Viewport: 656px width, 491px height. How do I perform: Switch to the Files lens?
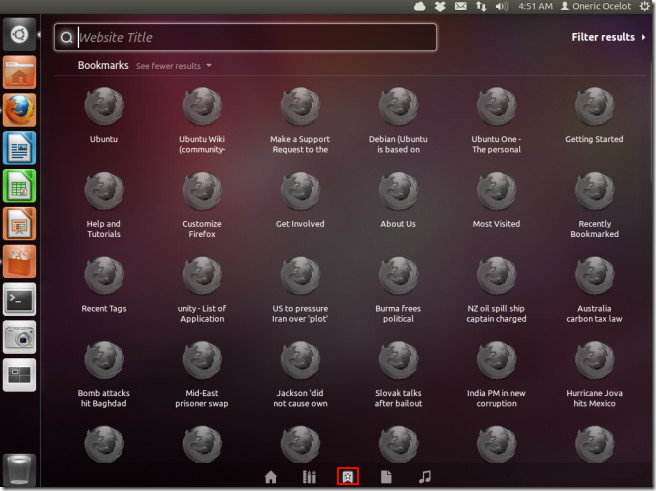pos(386,477)
